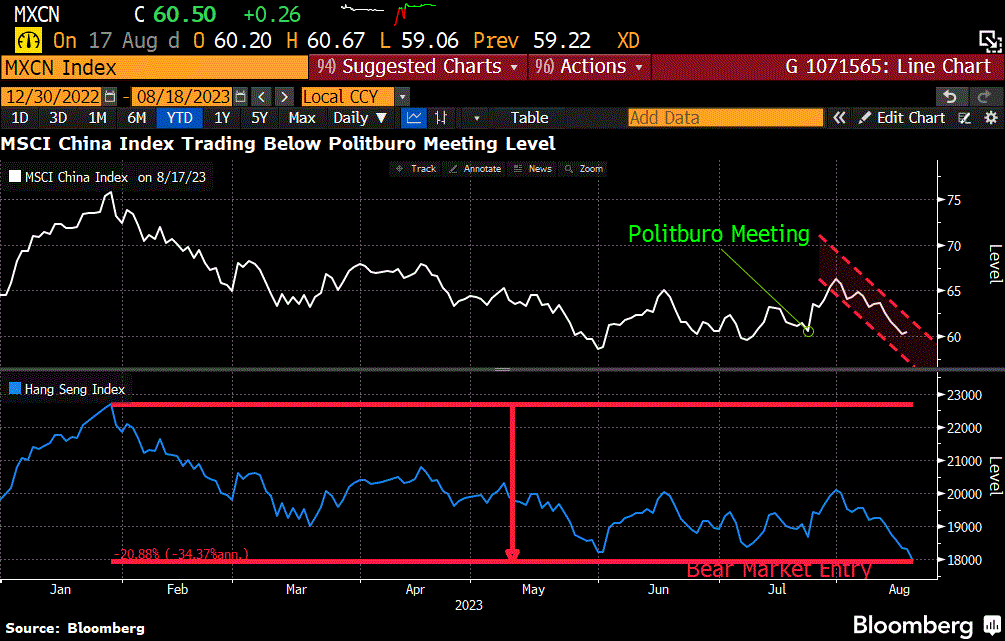Image resolution: width=1005 pixels, height=641 pixels.
Task: Go to next date range arrow
Action: 285,97
